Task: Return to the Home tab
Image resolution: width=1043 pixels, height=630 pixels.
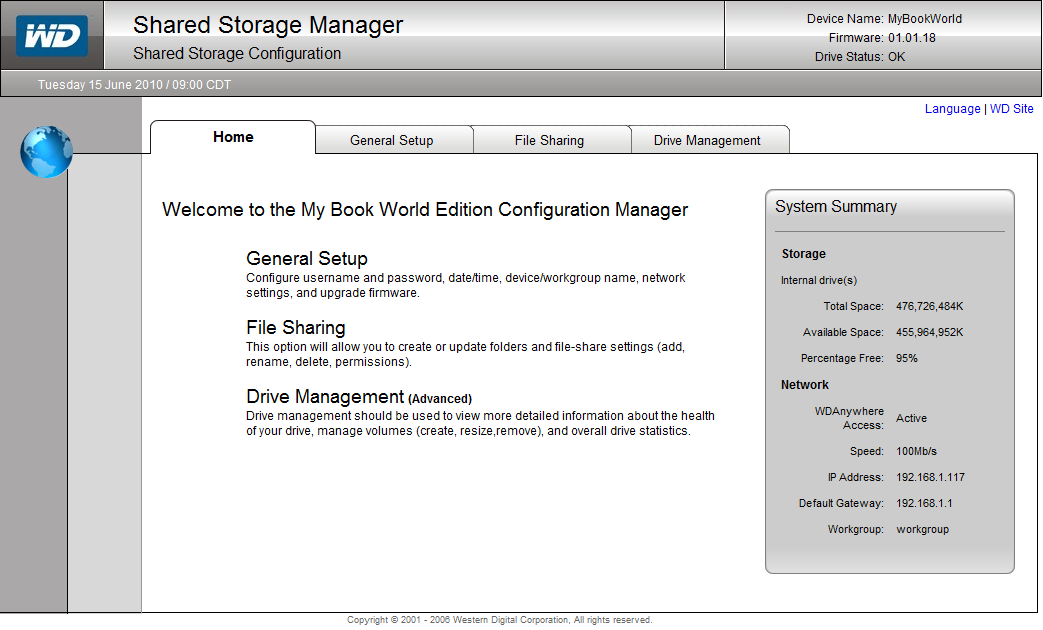Action: (233, 137)
